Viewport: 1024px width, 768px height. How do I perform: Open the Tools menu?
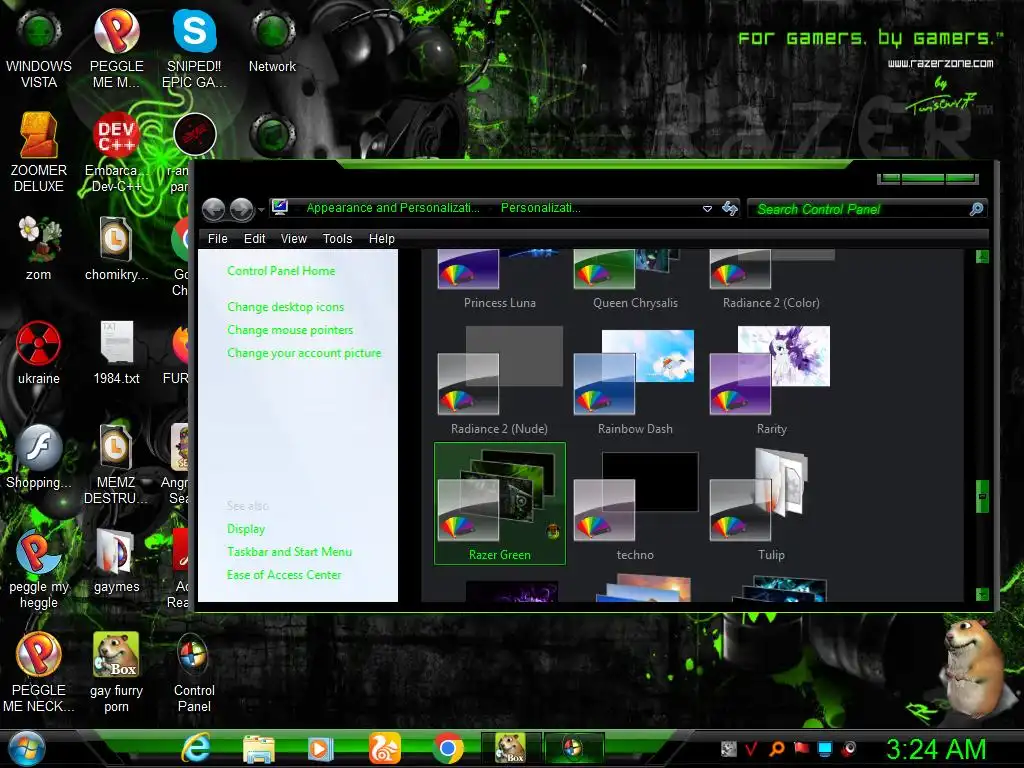tap(337, 239)
